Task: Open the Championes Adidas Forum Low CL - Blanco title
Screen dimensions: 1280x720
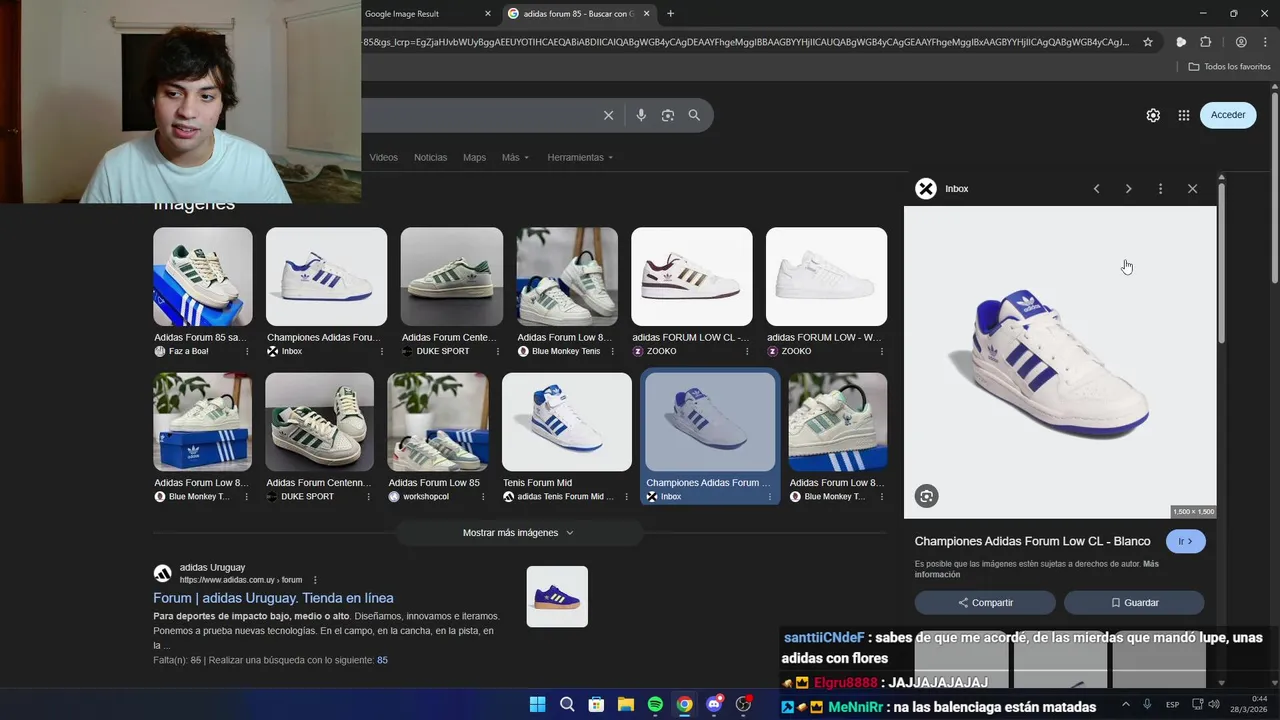Action: (x=1033, y=541)
